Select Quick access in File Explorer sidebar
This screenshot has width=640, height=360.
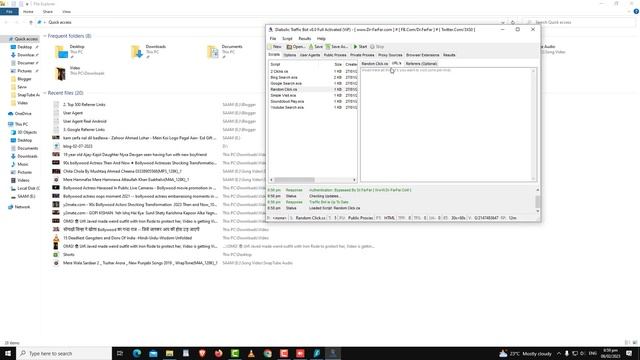click(x=23, y=39)
